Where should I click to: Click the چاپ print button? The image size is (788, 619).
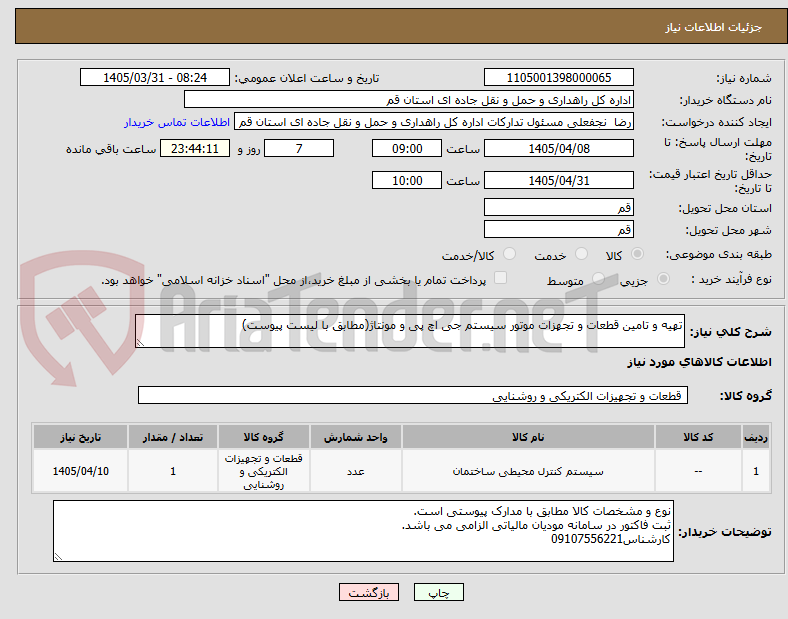tap(439, 592)
